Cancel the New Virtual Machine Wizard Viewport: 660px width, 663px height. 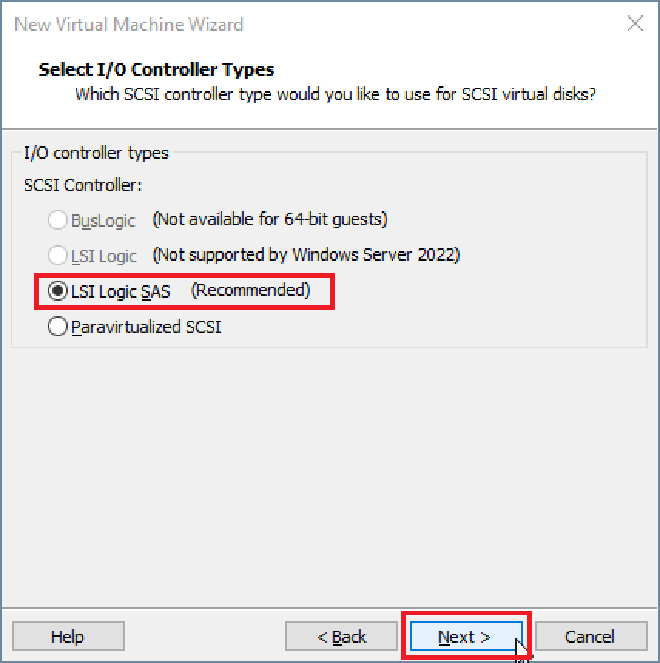(x=589, y=636)
